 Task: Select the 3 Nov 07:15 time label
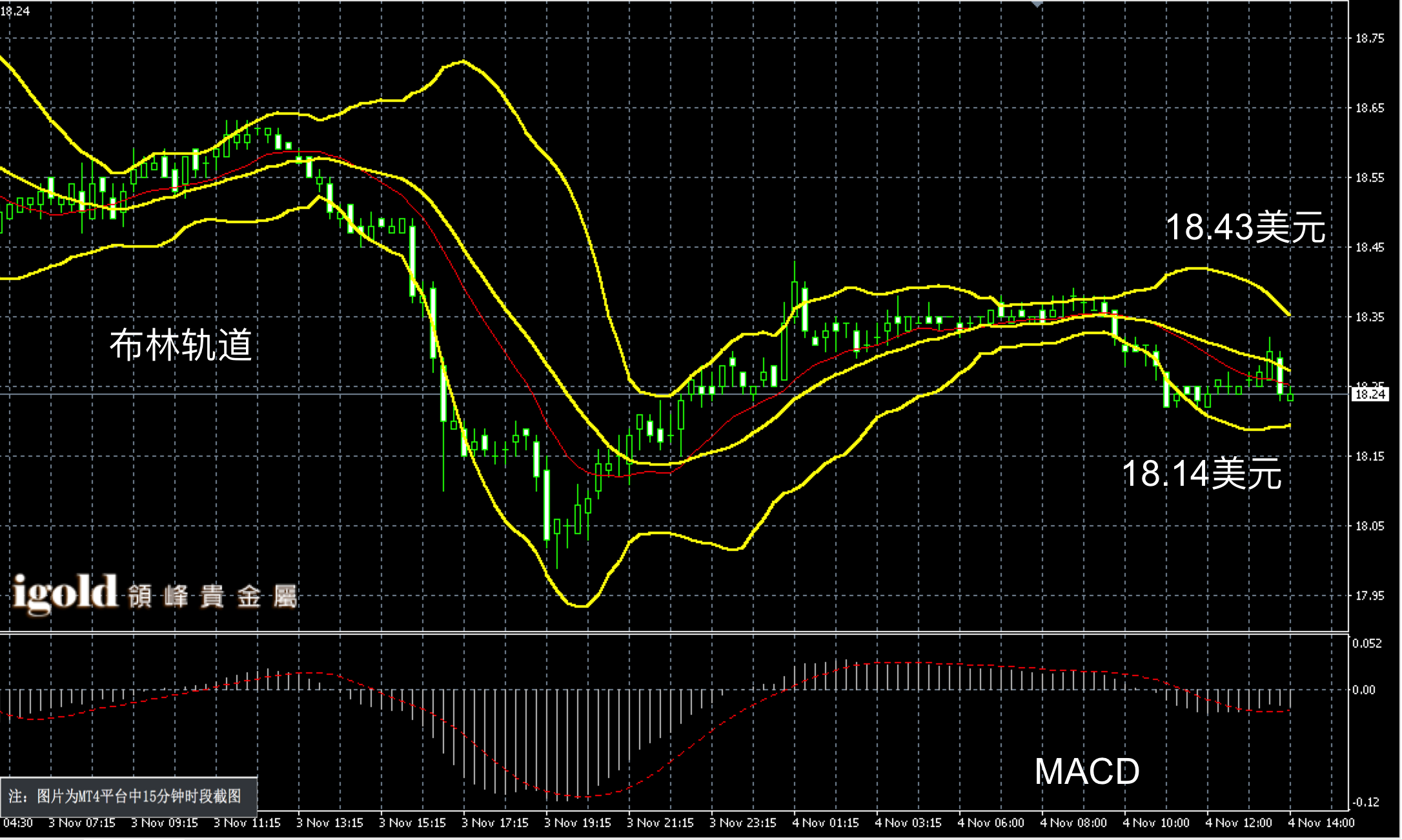tap(81, 823)
